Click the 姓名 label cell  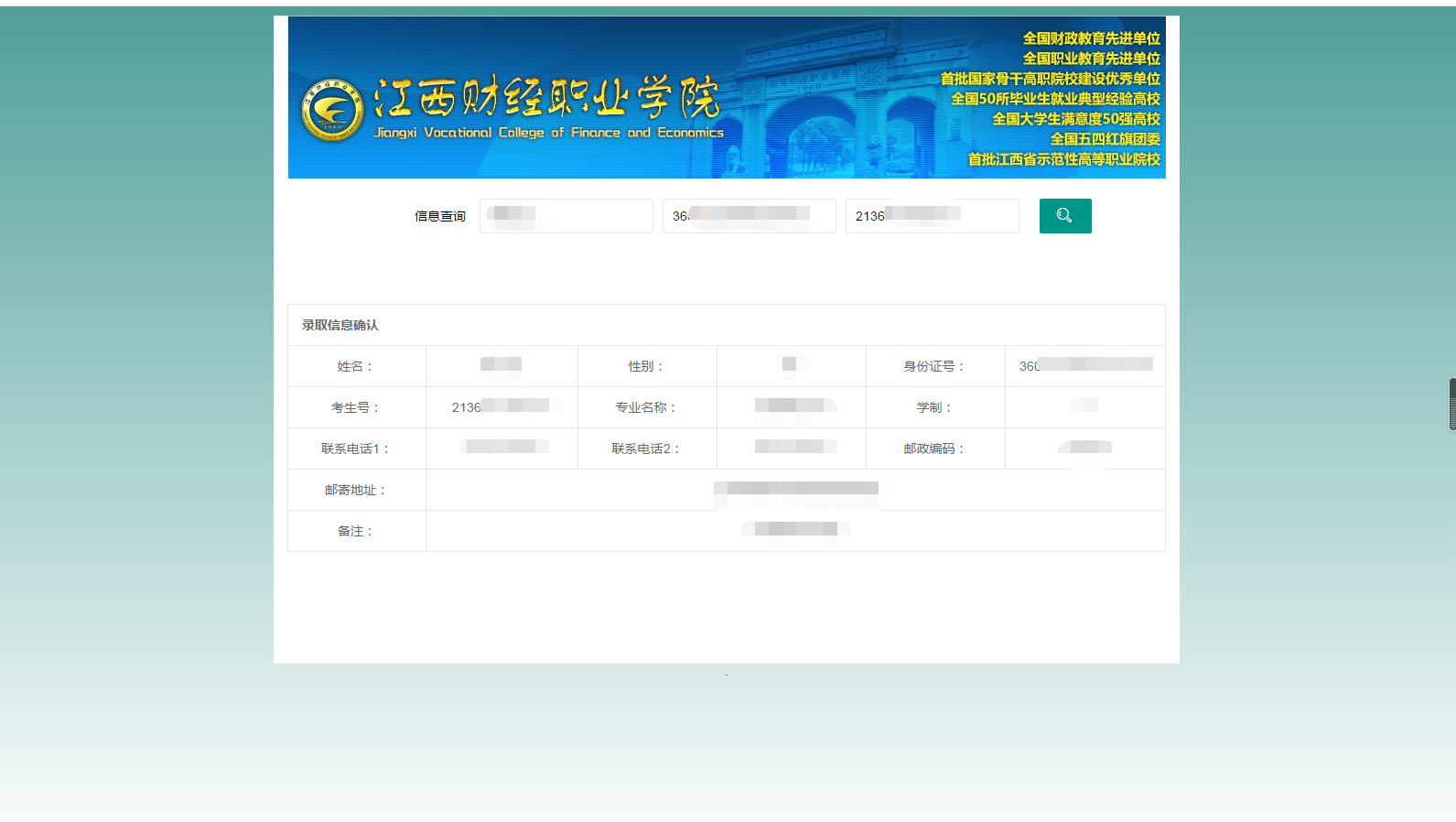coord(356,366)
